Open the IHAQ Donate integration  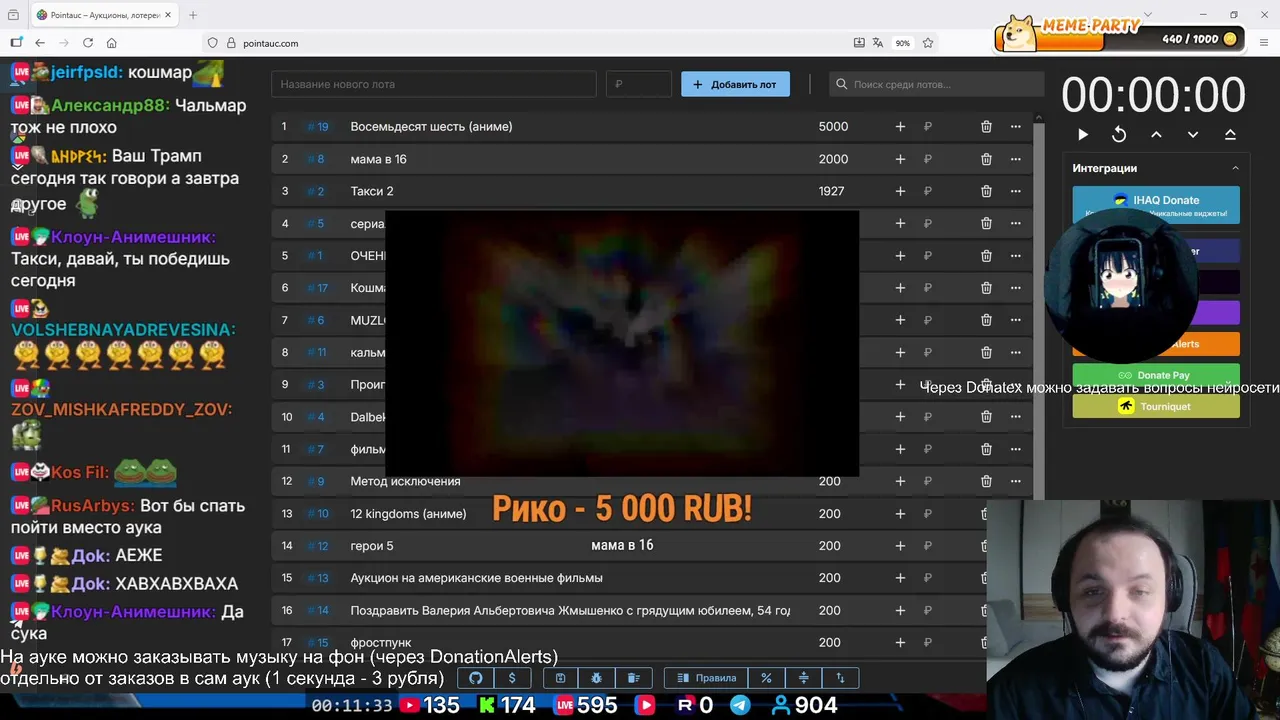point(1156,204)
